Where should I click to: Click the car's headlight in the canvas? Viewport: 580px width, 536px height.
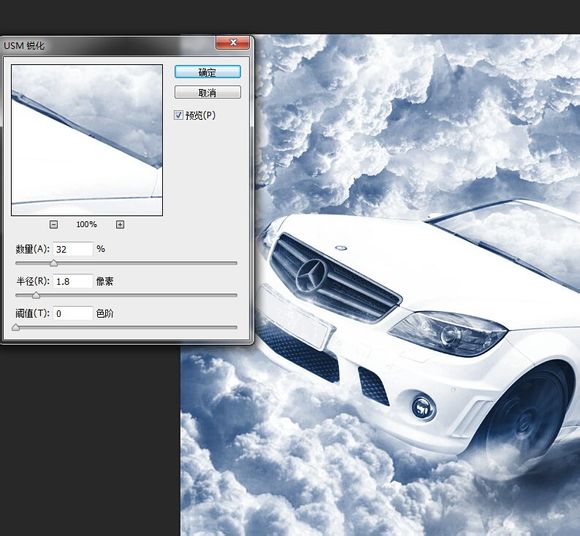point(448,333)
